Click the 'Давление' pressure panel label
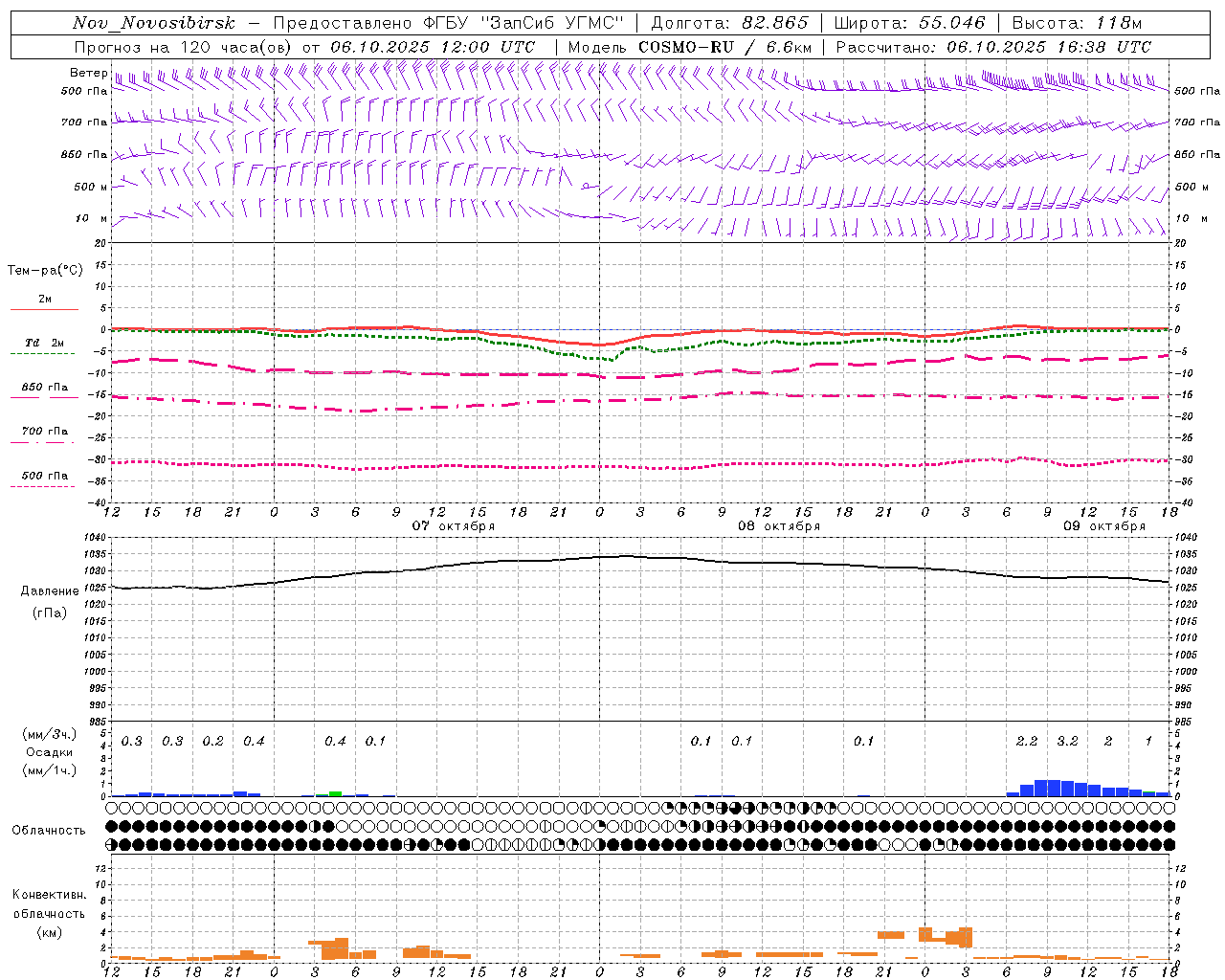 tap(50, 591)
